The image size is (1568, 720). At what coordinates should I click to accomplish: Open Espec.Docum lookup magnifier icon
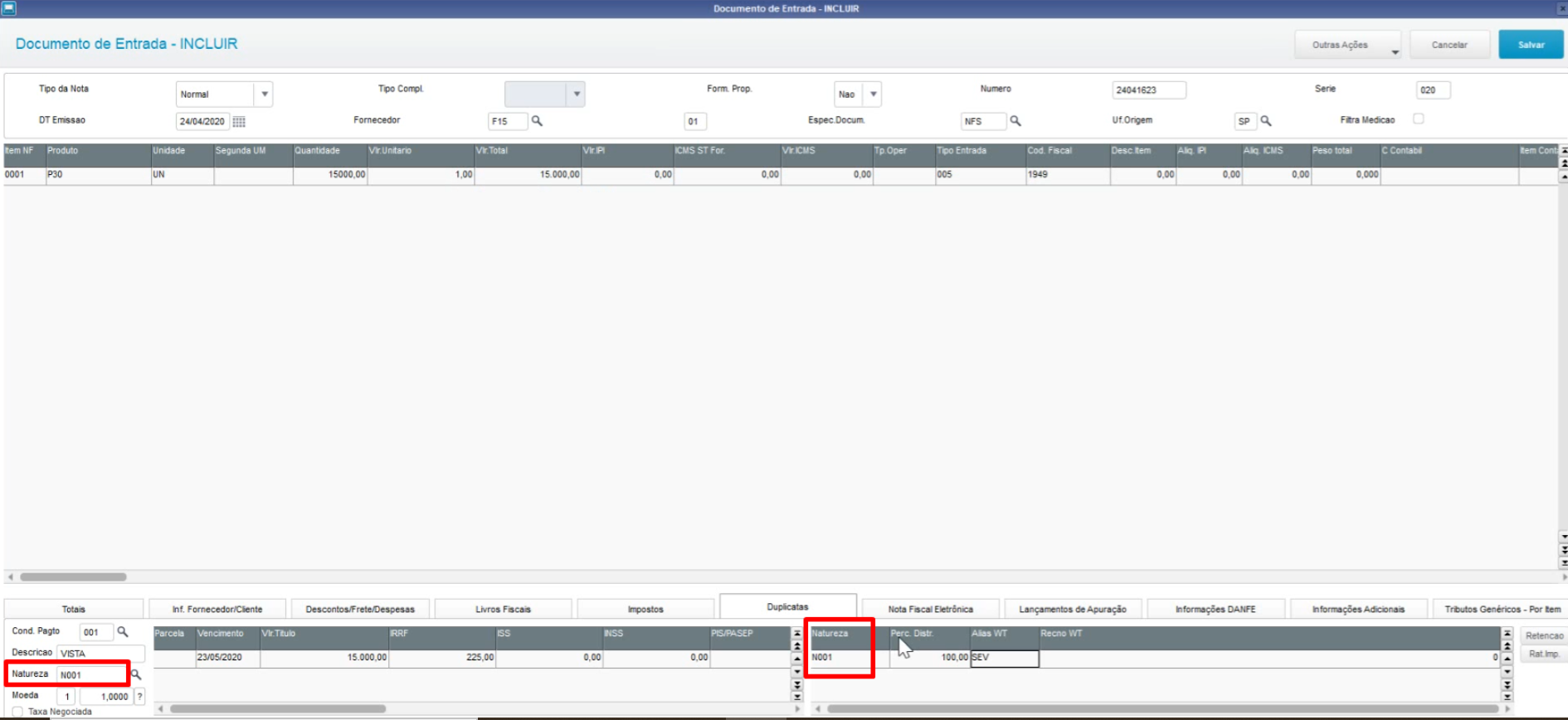1015,121
